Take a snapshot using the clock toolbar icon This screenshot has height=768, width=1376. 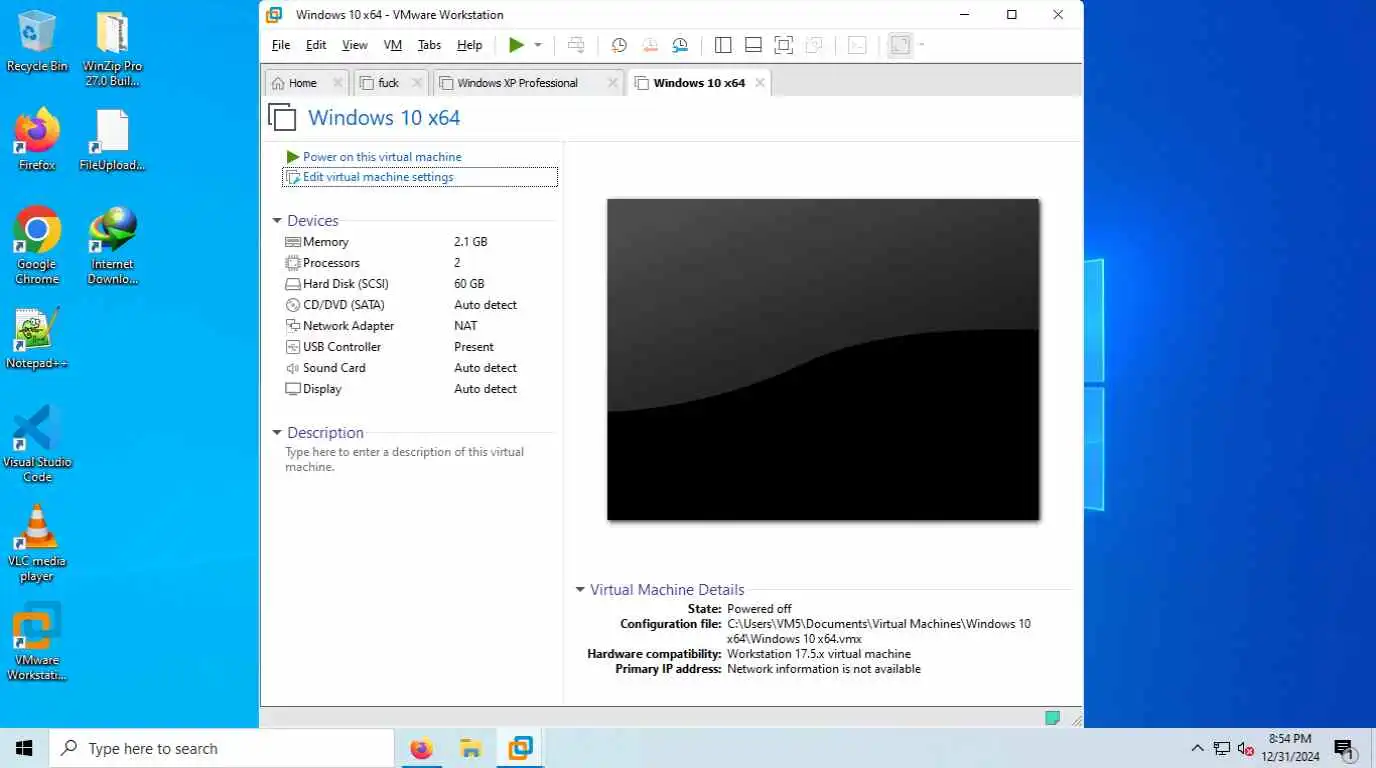pos(619,45)
